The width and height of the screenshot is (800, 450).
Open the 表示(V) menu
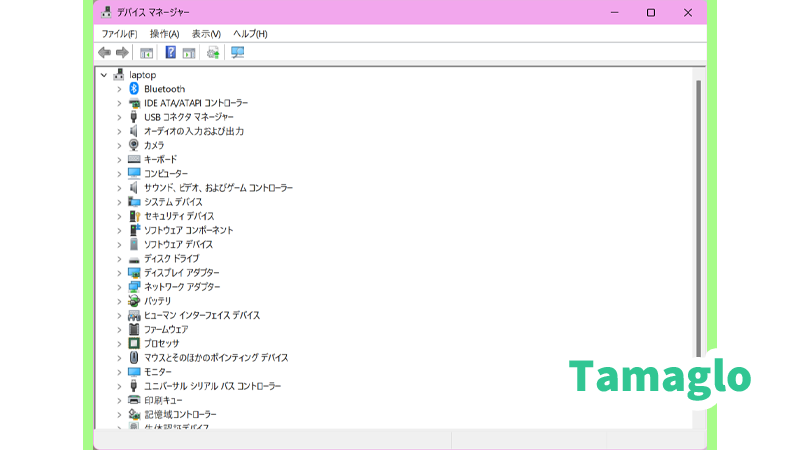click(x=206, y=34)
